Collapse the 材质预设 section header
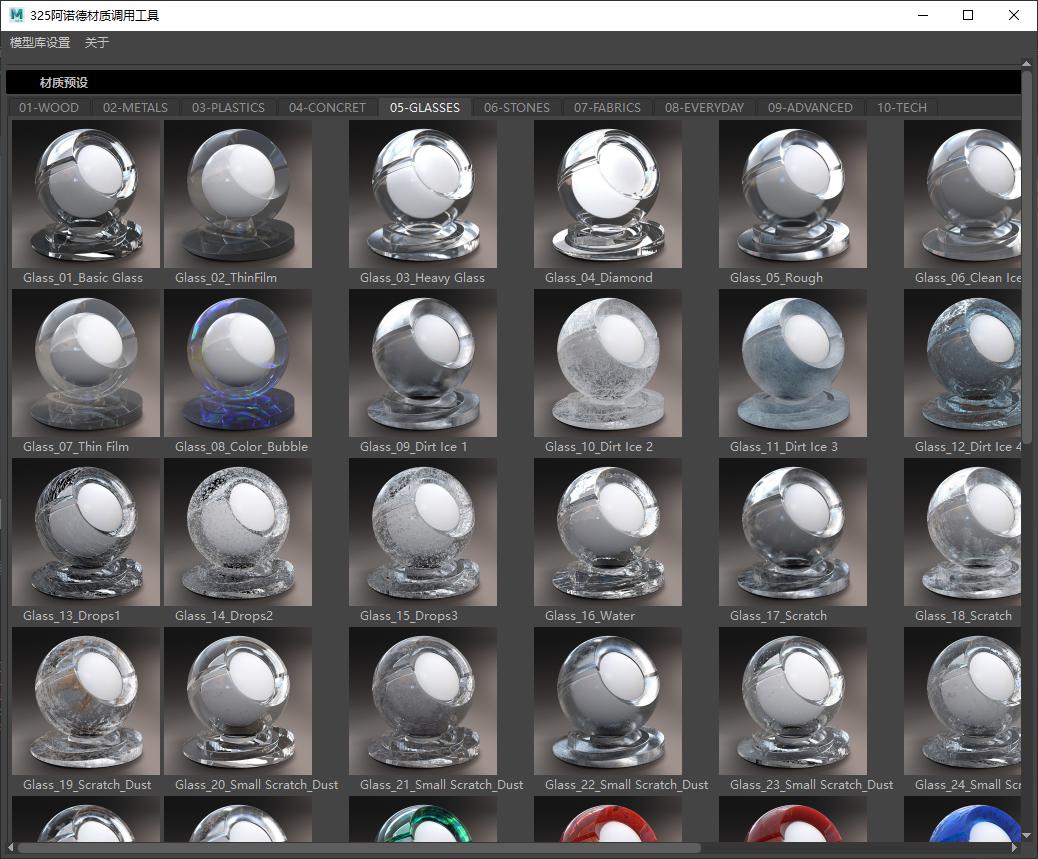 pos(64,83)
